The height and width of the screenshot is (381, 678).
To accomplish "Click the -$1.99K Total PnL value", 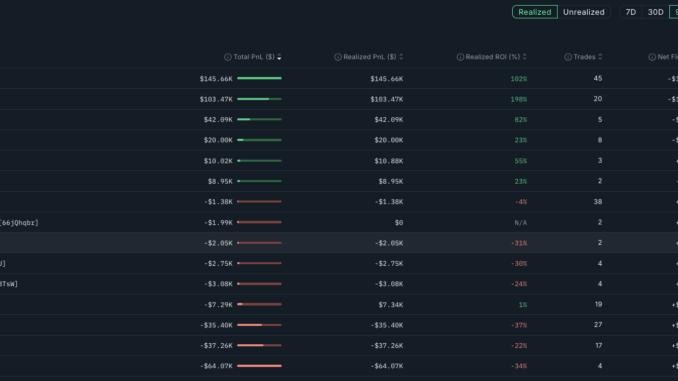I will pyautogui.click(x=218, y=223).
